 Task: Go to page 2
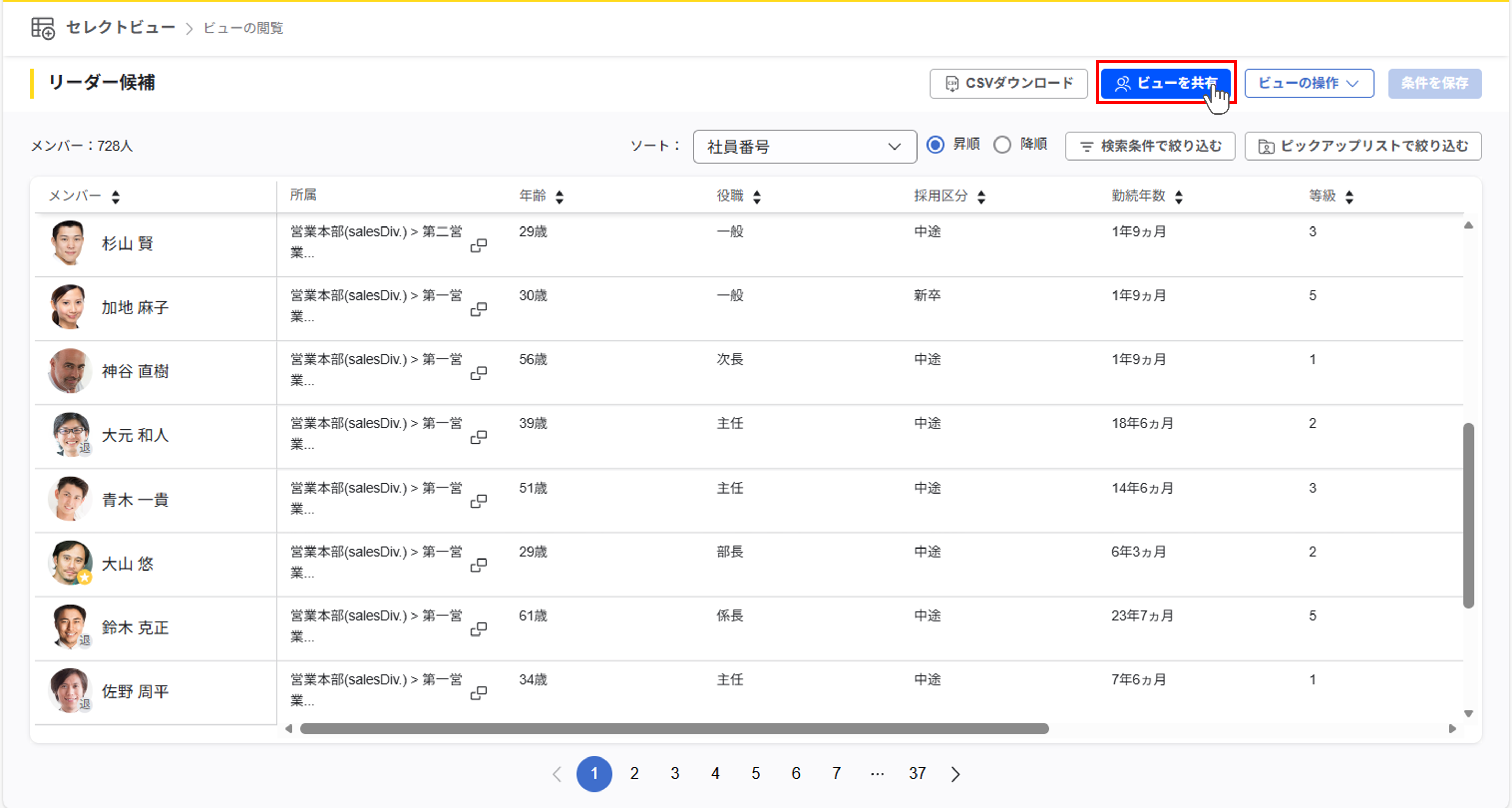pos(634,774)
